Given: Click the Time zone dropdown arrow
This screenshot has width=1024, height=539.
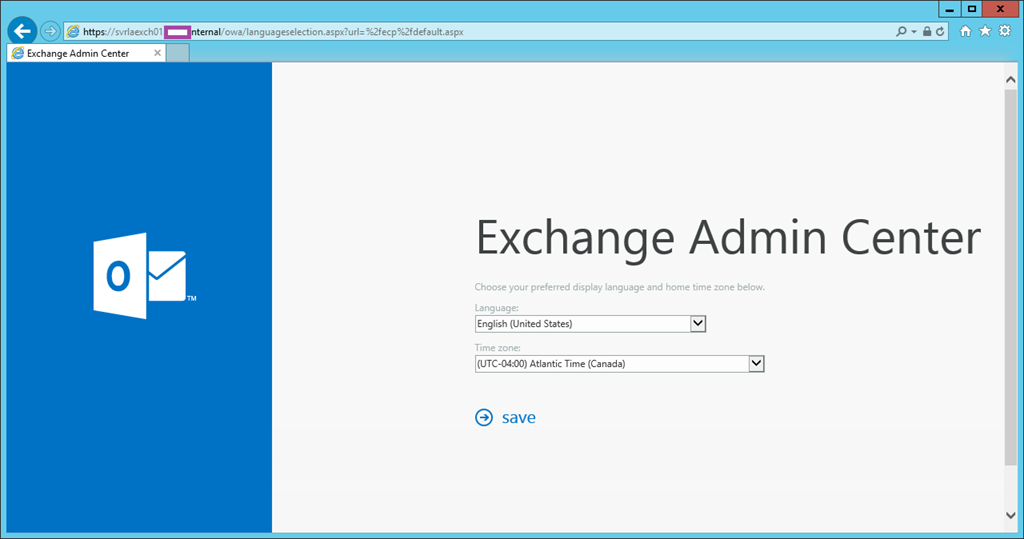Looking at the screenshot, I should click(756, 364).
